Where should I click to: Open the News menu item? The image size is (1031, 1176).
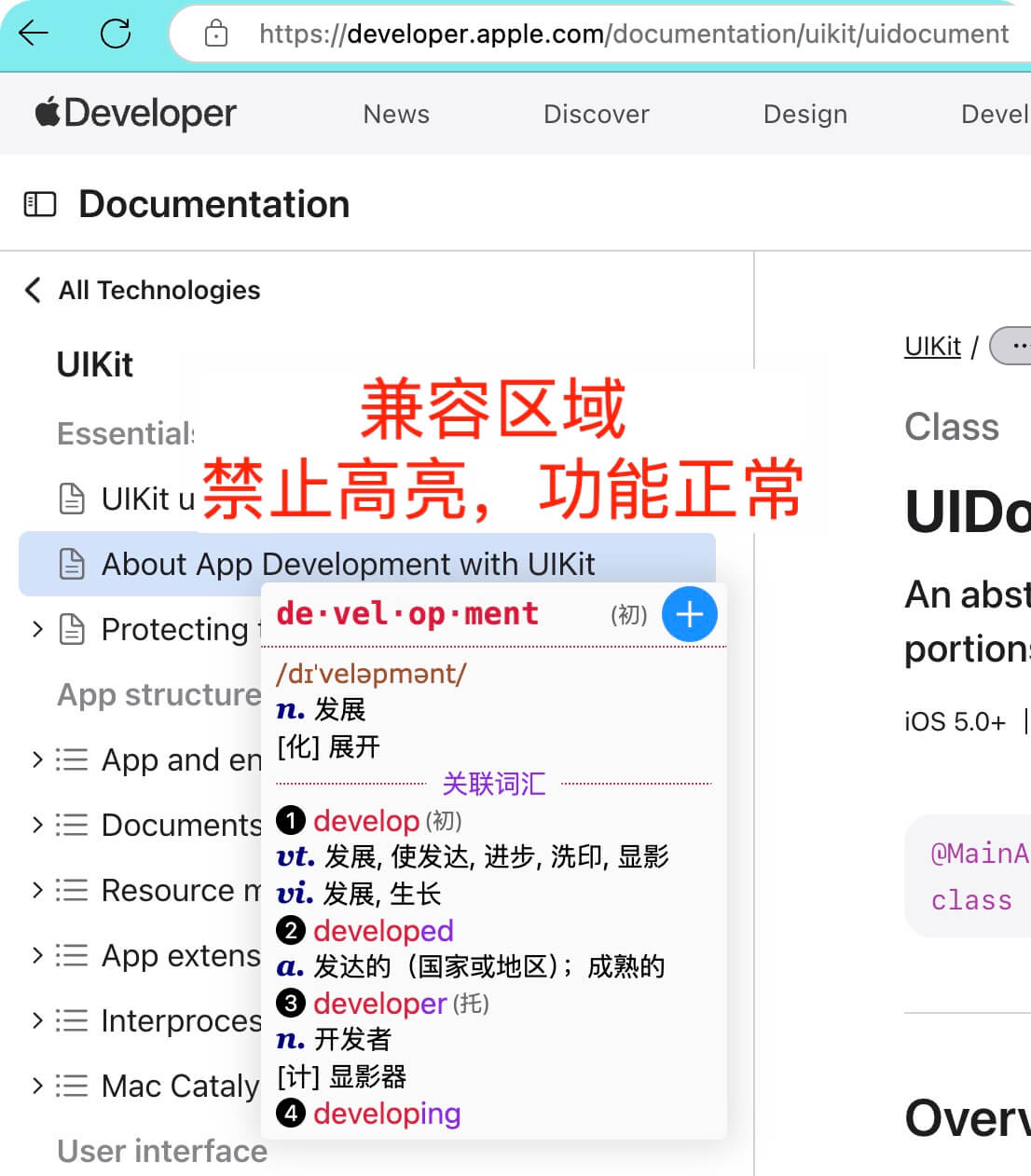[x=396, y=114]
